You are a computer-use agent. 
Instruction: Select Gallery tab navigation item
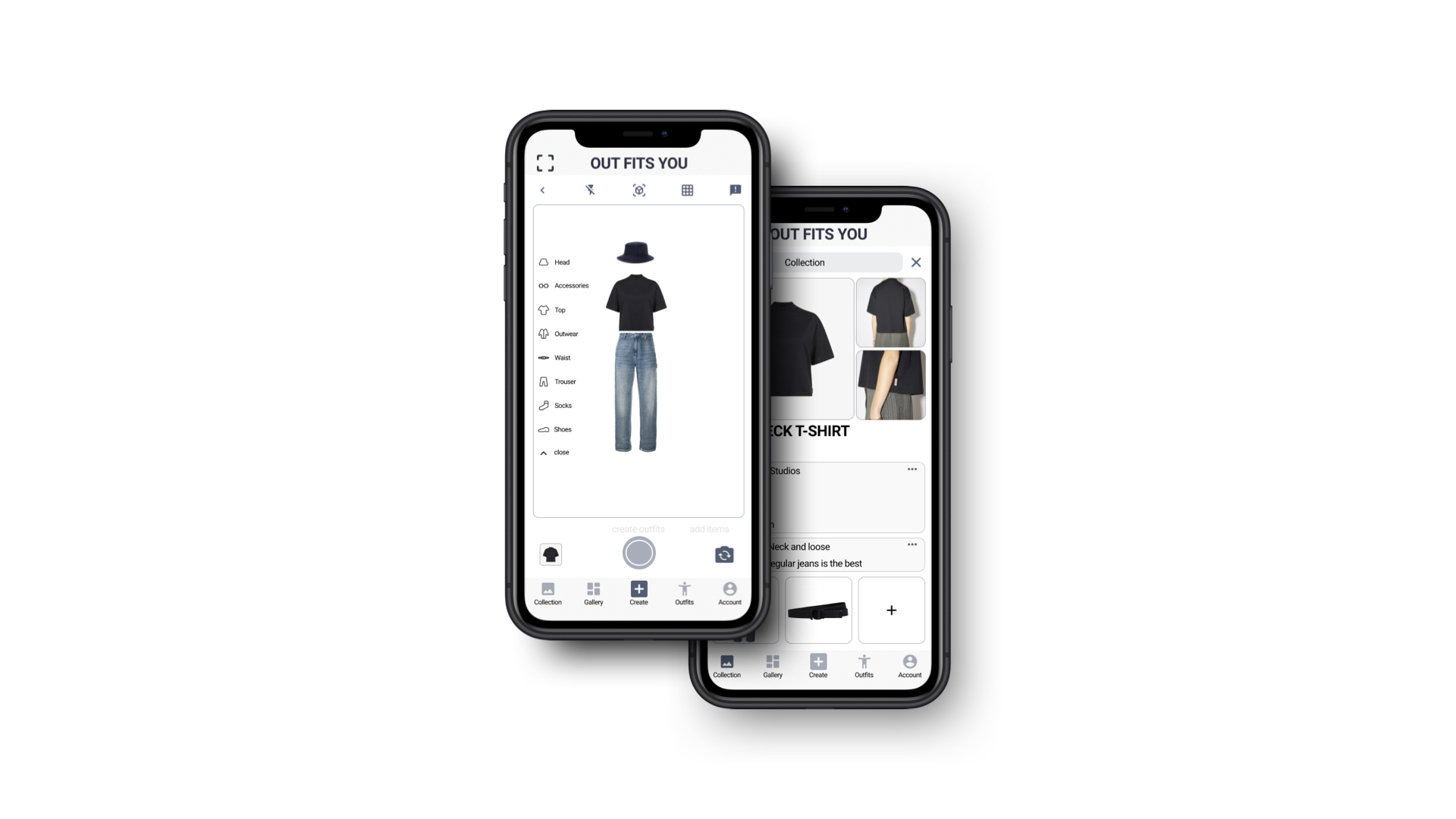[593, 593]
